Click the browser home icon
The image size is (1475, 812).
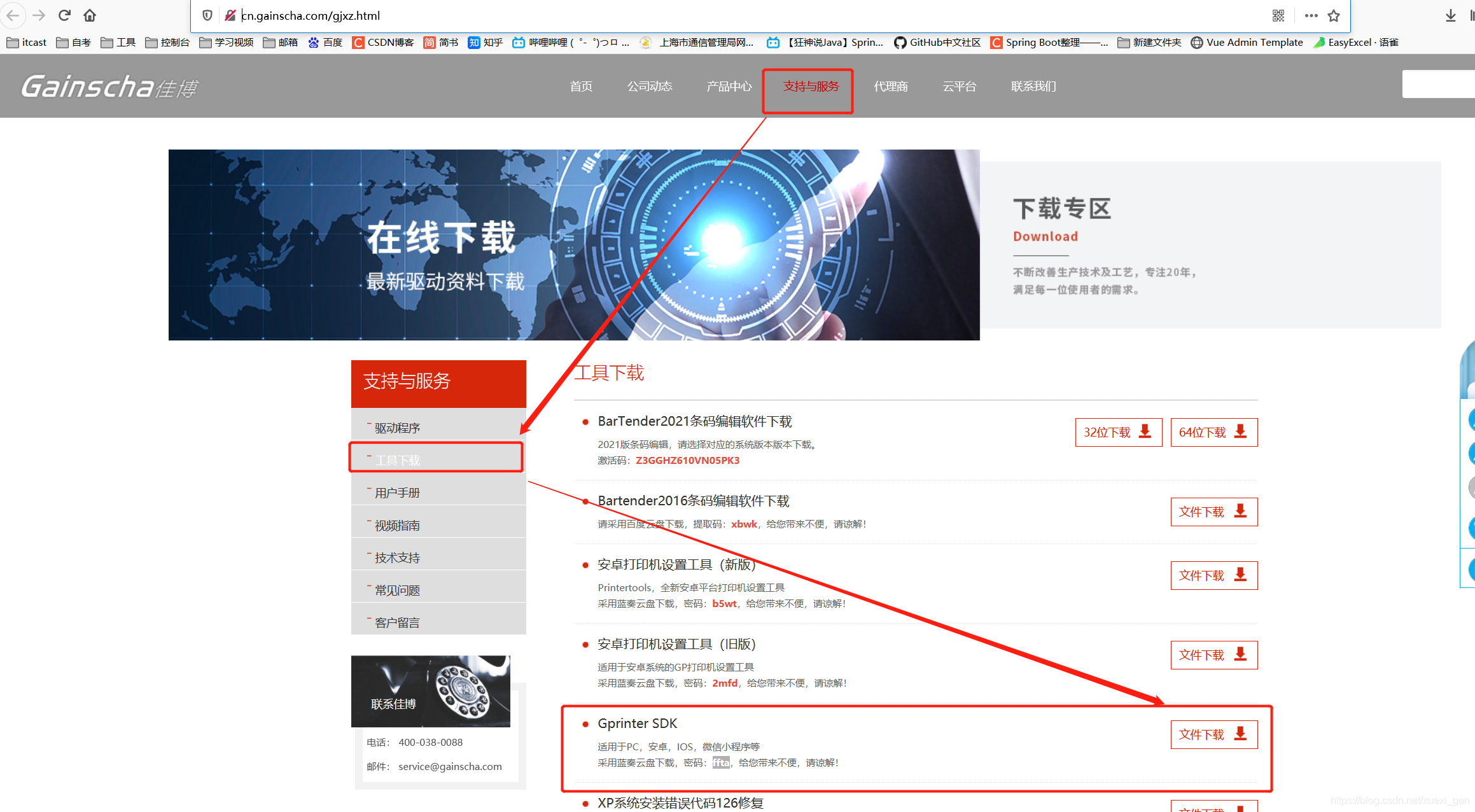[90, 15]
